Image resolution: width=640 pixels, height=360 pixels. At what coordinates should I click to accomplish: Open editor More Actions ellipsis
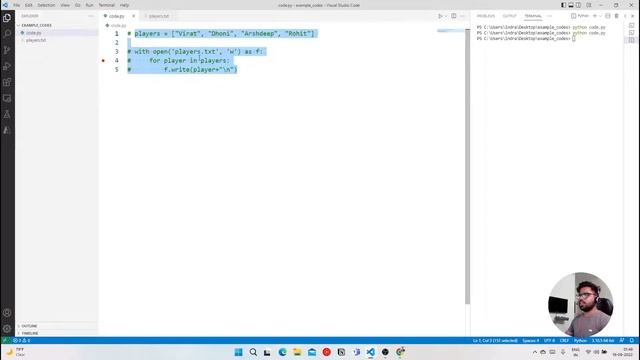coord(462,16)
